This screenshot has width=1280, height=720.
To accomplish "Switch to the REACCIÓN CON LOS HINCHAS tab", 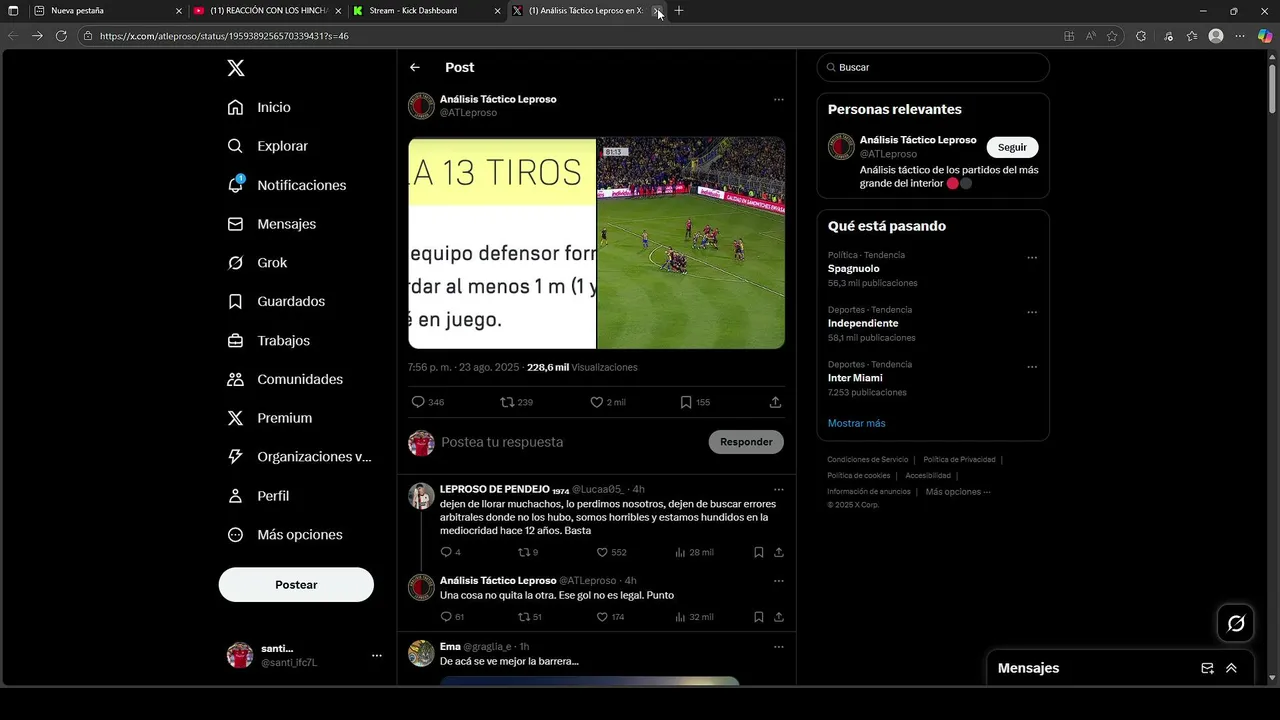I will pos(267,11).
